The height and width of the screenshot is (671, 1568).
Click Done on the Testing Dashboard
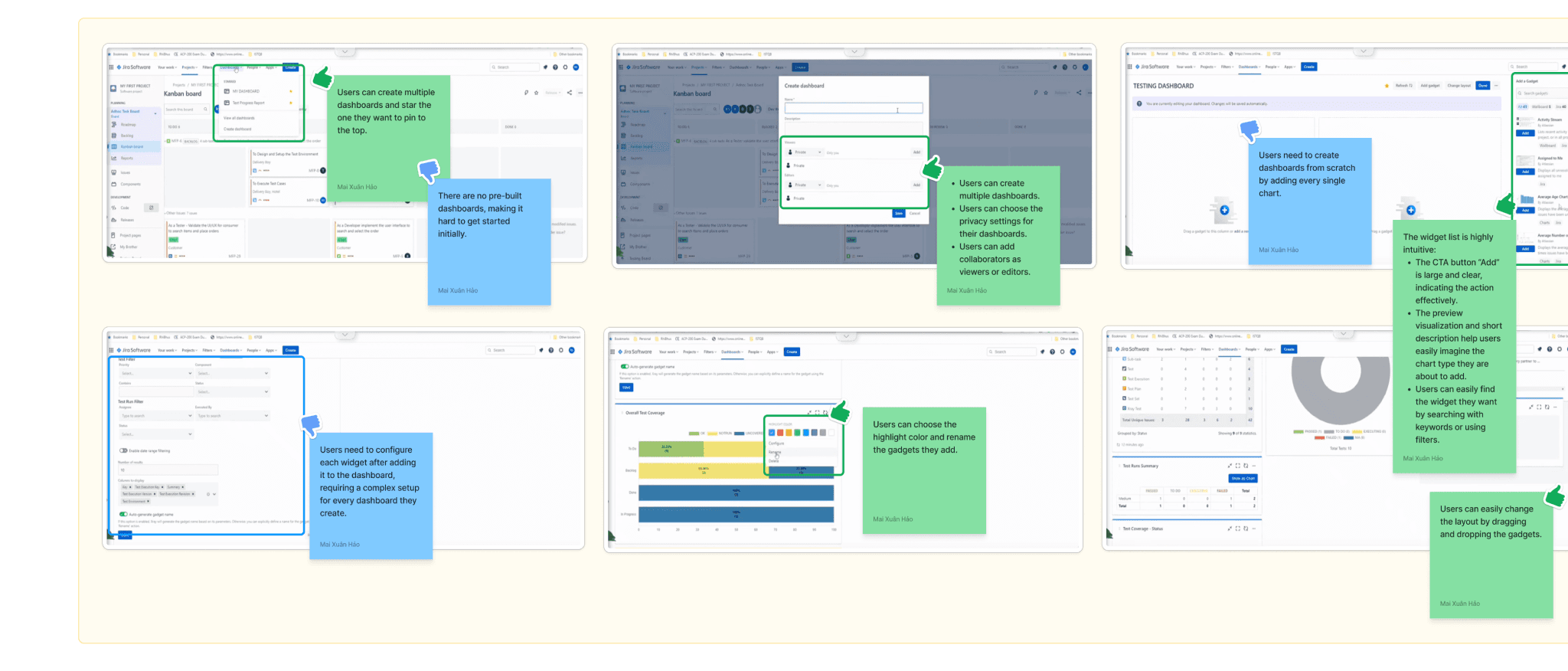(x=1483, y=86)
